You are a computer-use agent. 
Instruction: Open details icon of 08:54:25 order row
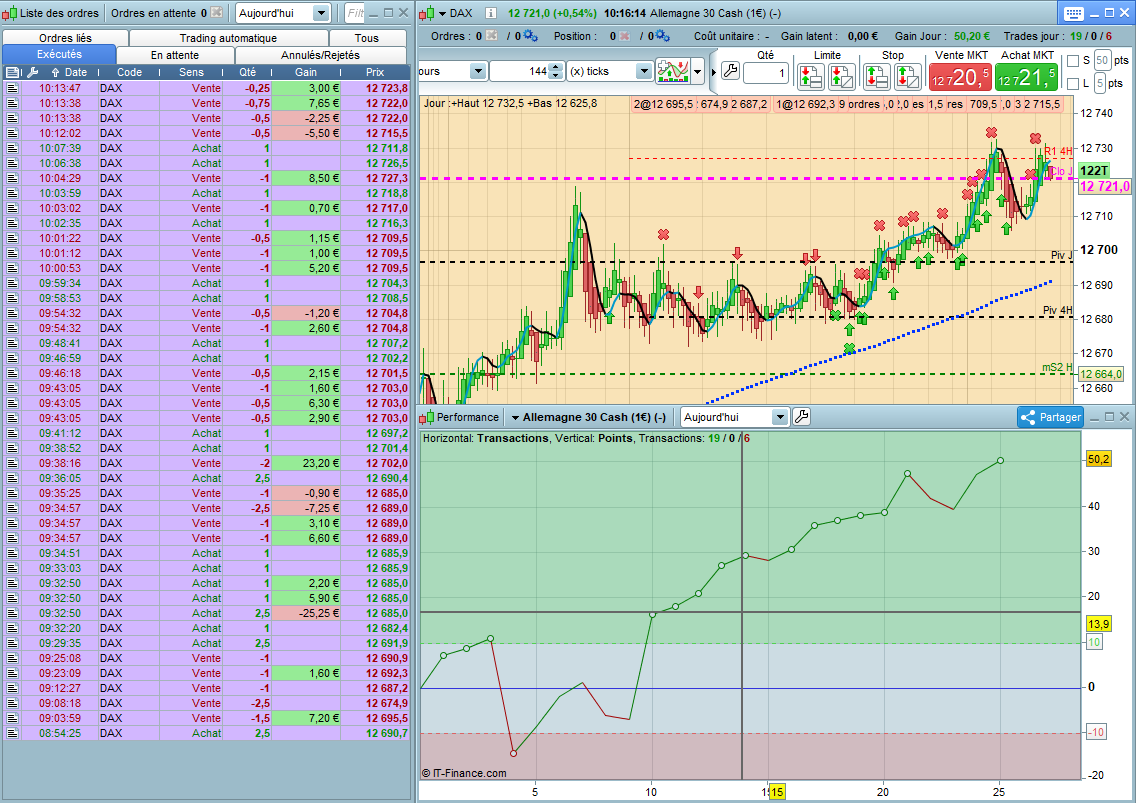click(x=12, y=733)
